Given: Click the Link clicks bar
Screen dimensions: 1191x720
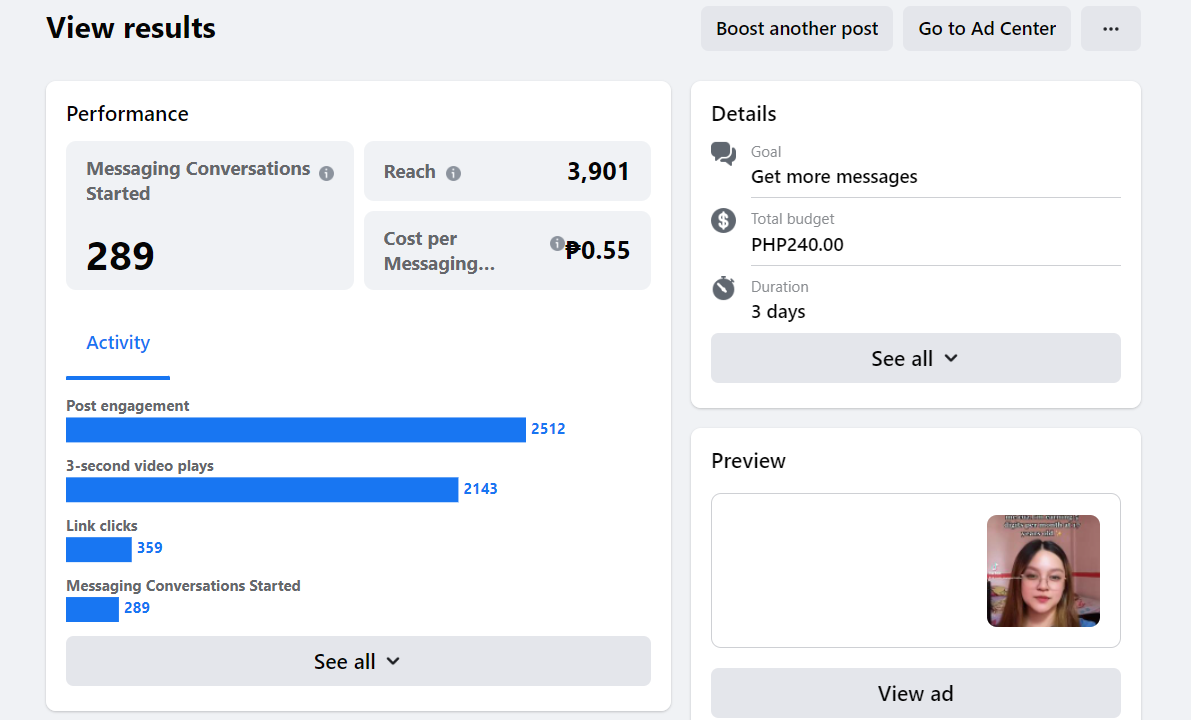Looking at the screenshot, I should click(x=98, y=550).
